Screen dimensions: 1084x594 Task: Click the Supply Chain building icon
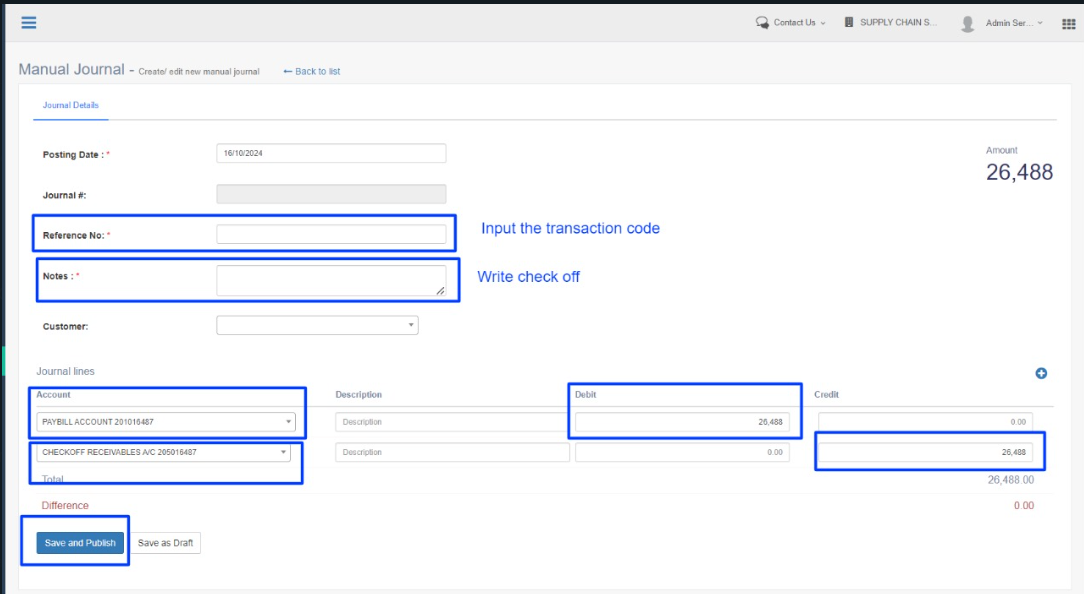849,22
